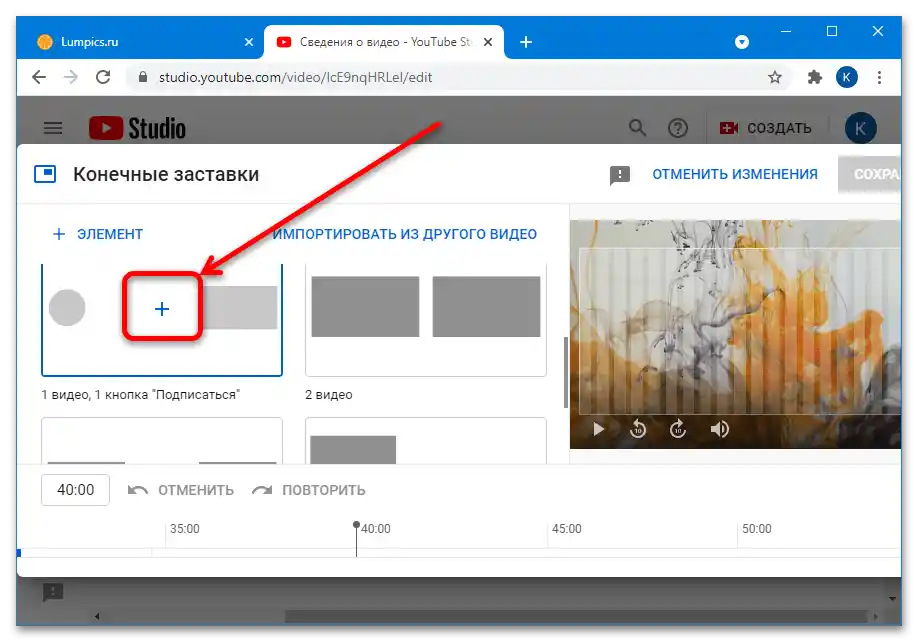This screenshot has width=918, height=642.
Task: Click ОТМЕНИТЬ ИЗМЕНЕНИЯ link
Action: [735, 174]
